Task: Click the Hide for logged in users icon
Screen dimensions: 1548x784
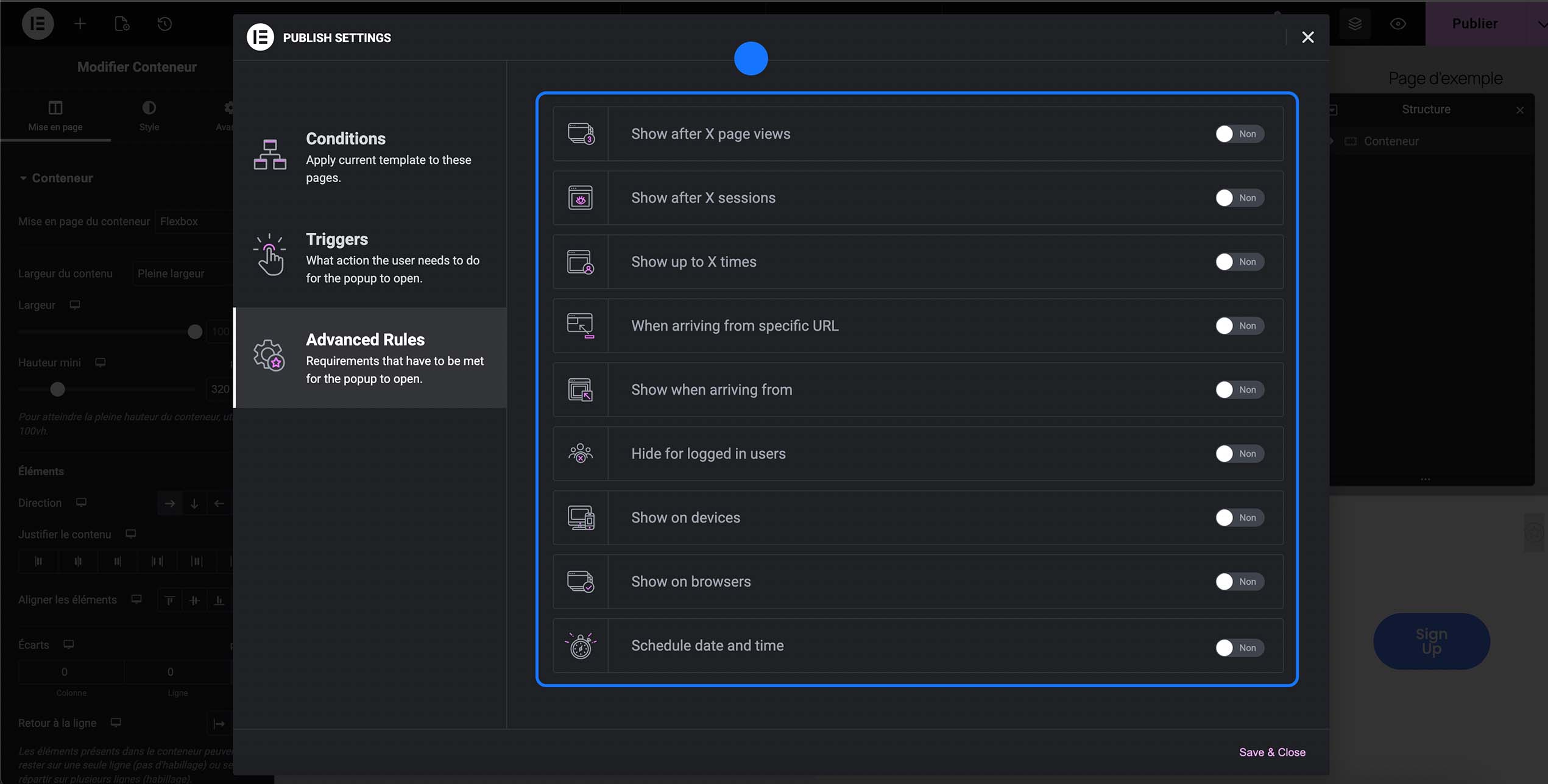Action: [x=581, y=454]
